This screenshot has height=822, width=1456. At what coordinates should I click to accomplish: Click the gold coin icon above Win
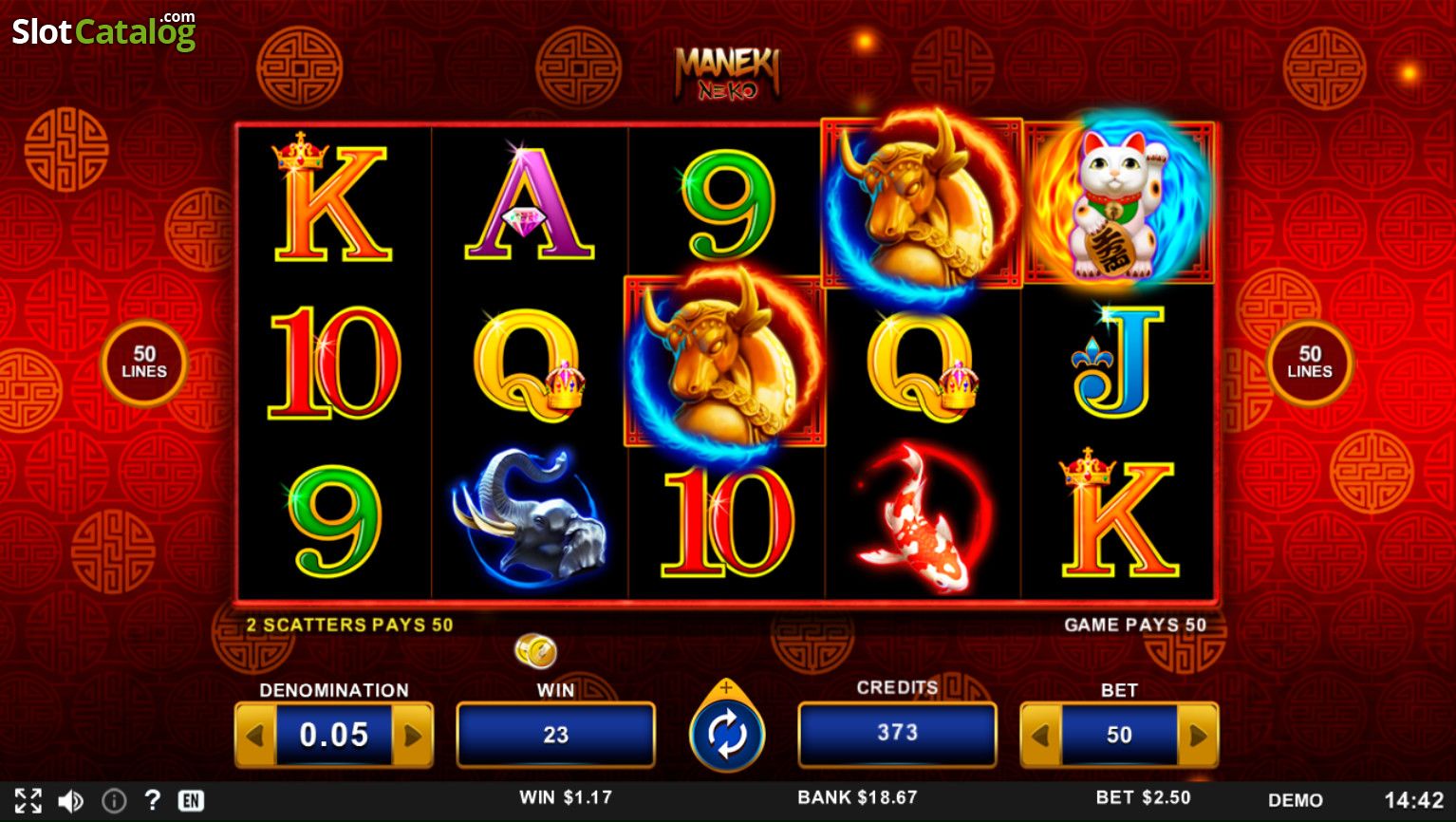[536, 651]
